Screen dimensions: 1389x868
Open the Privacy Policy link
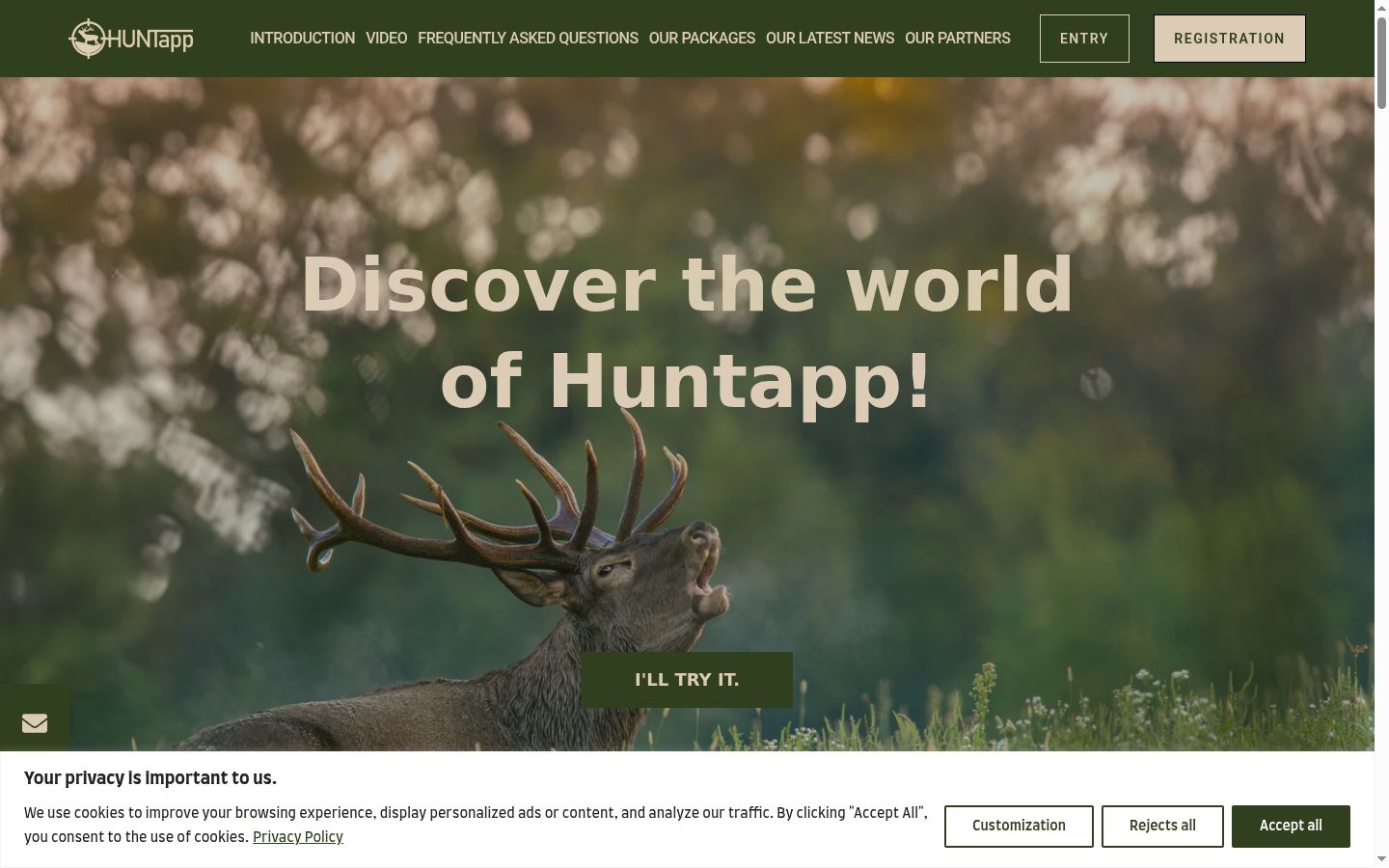298,837
